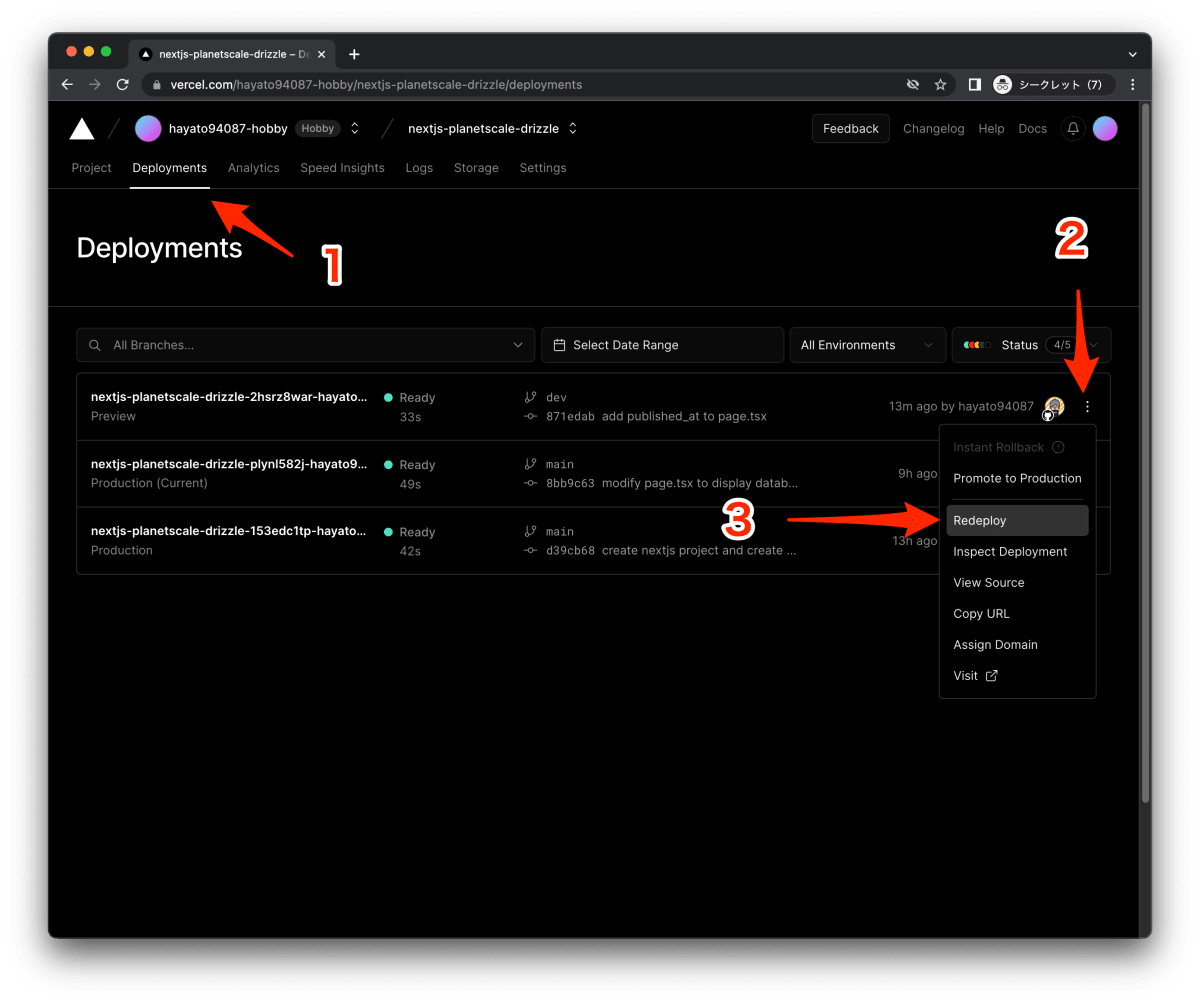Click the incognito profile icon
This screenshot has height=1002, width=1200.
(1002, 85)
